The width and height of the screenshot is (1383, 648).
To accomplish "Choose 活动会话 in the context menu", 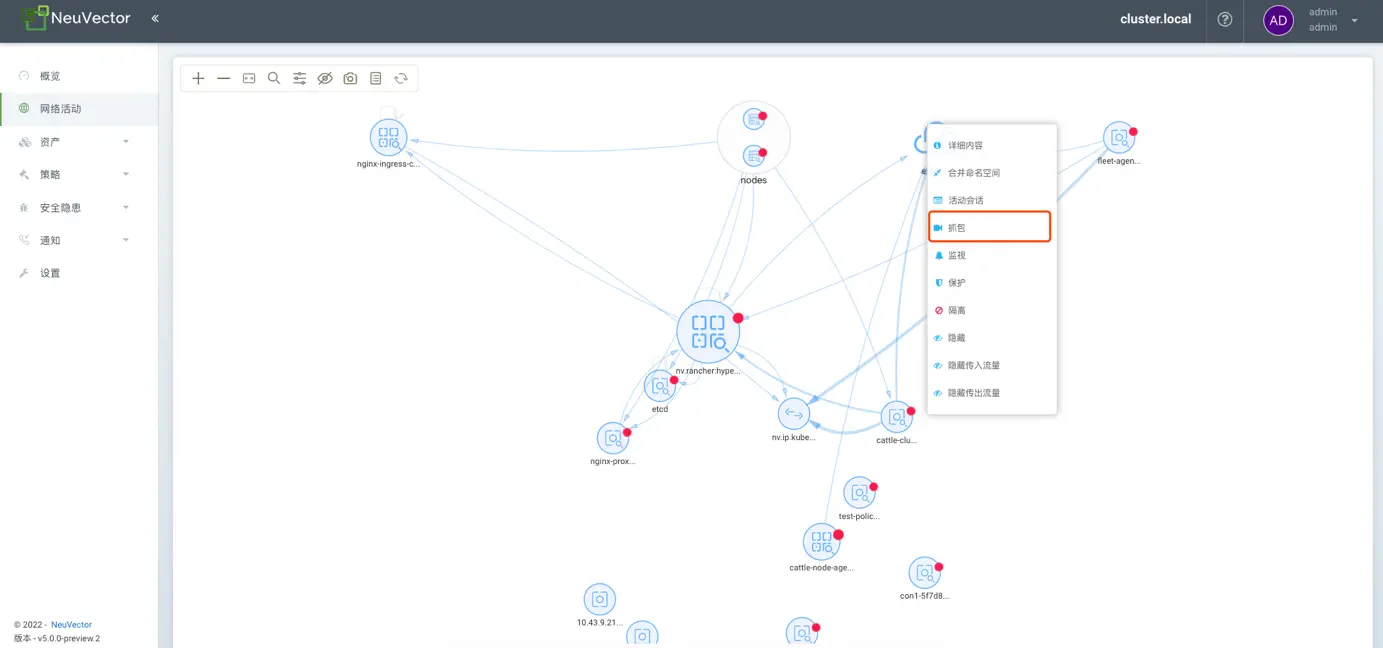I will point(965,200).
